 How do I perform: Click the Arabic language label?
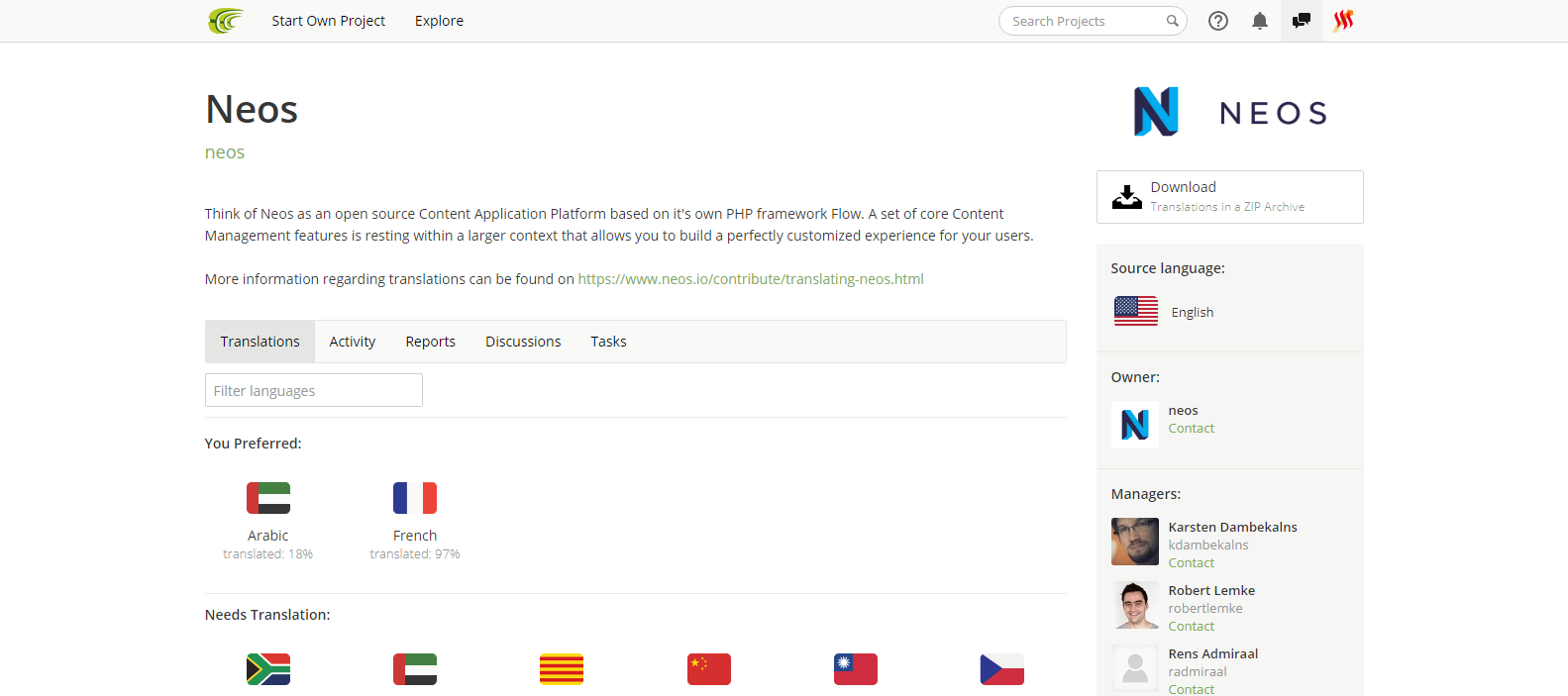click(x=268, y=536)
